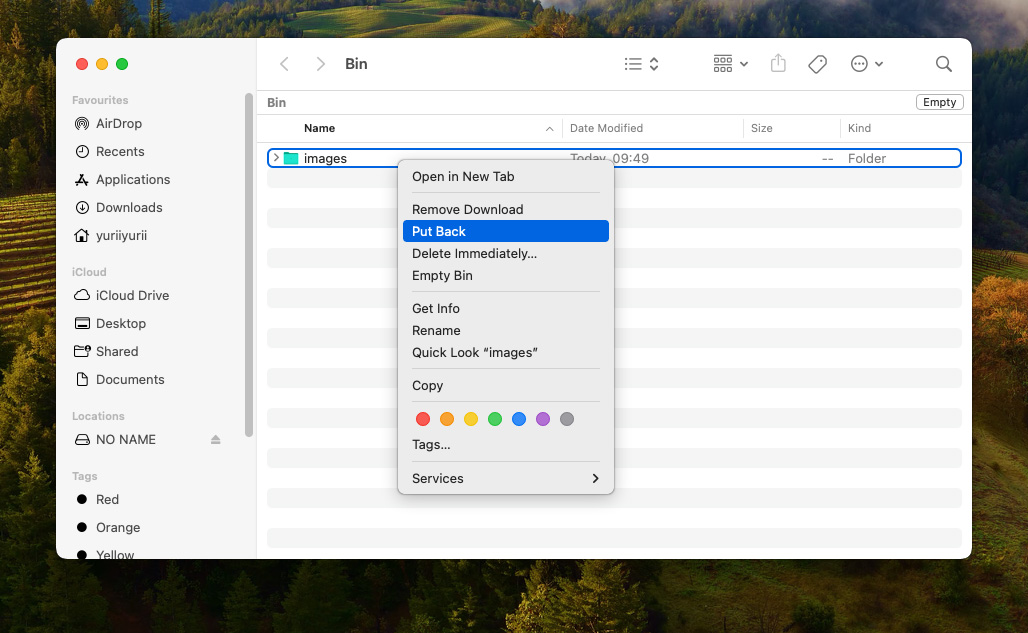Open the view options chevron
This screenshot has width=1028, height=633.
click(654, 63)
